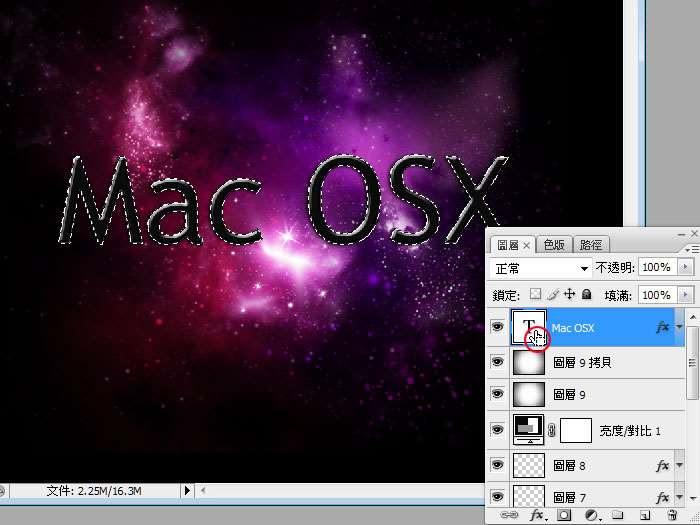700x525 pixels.
Task: Open the status bar info arrow menu
Action: tap(186, 491)
